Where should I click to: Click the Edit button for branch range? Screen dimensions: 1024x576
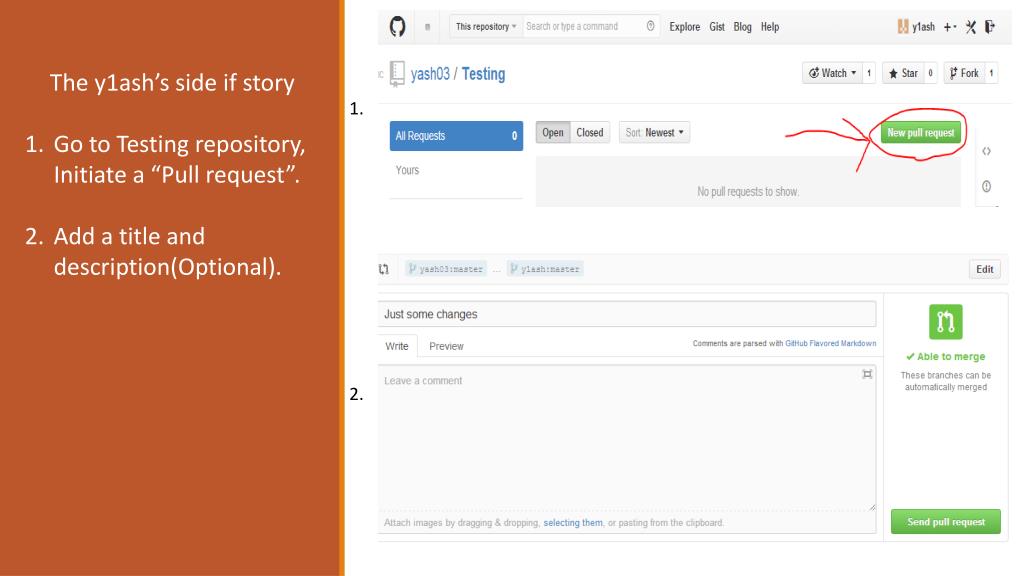pyautogui.click(x=984, y=269)
